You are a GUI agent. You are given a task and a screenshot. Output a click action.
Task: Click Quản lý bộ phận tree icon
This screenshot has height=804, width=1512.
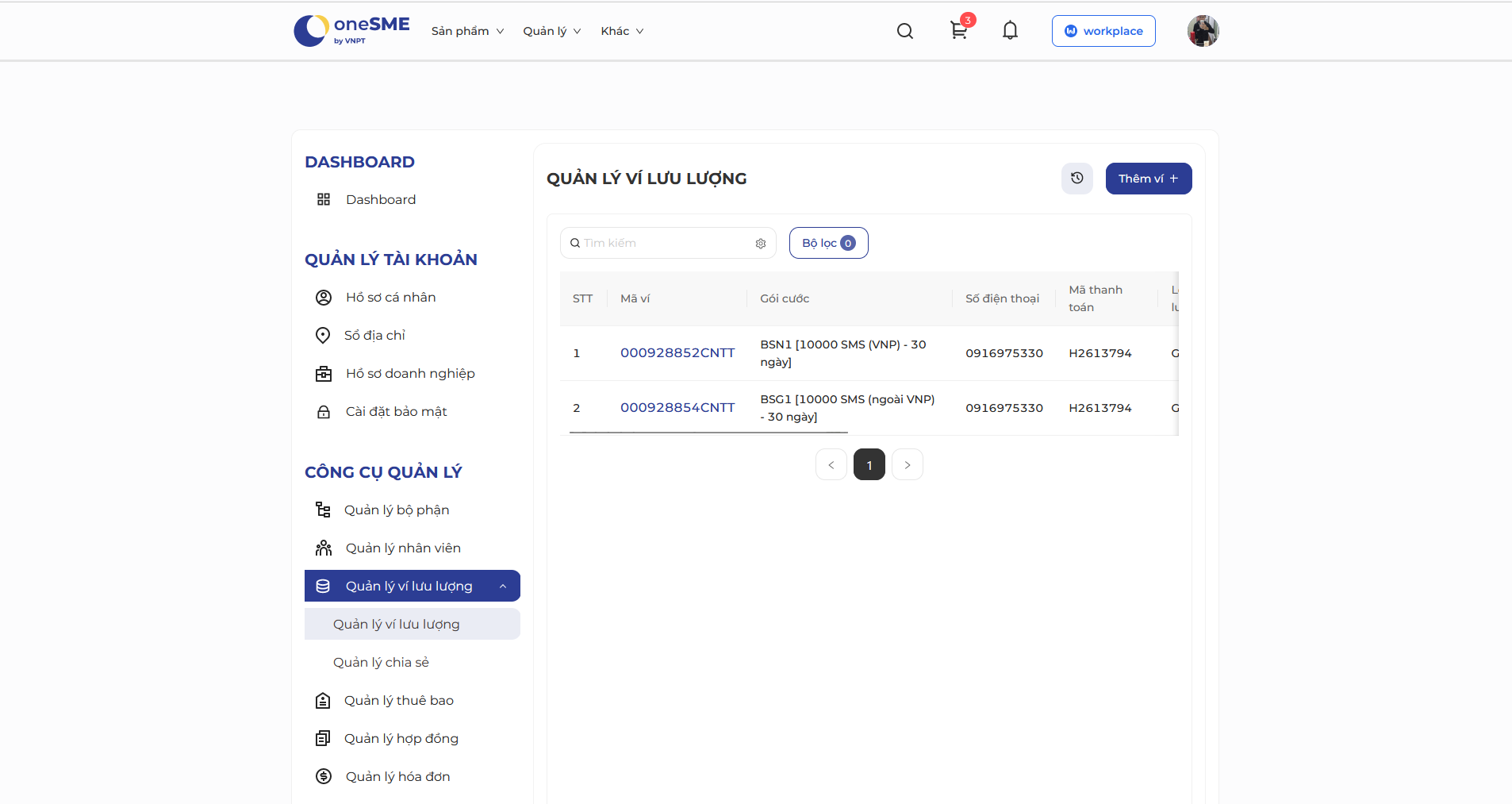click(x=323, y=510)
